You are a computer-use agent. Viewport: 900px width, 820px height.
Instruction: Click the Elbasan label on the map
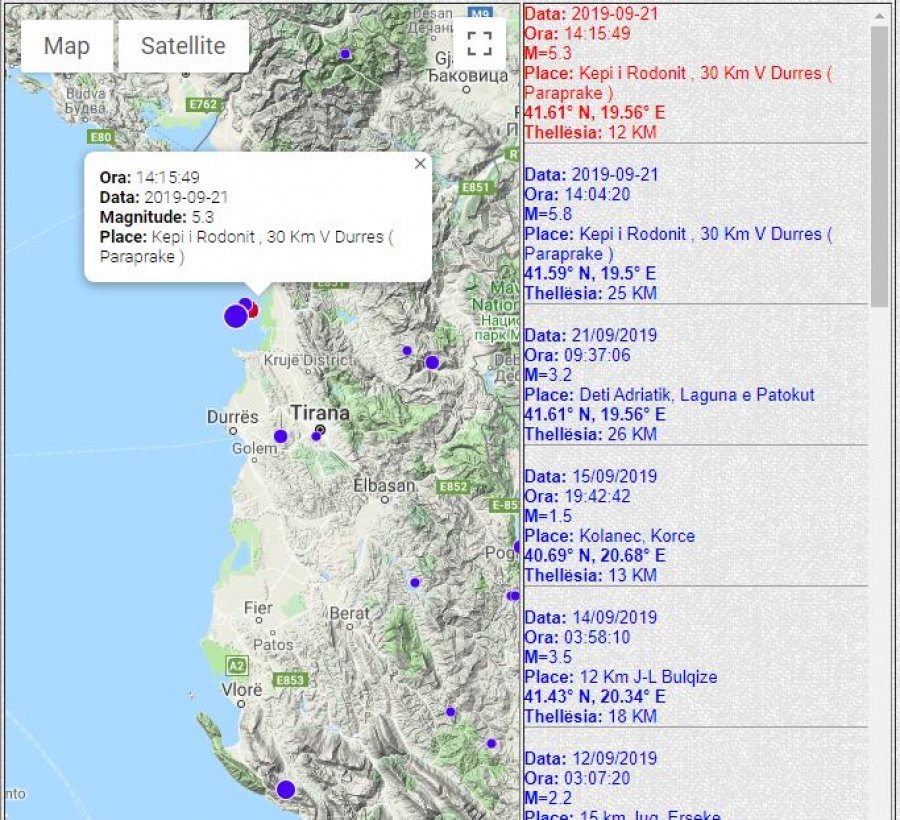click(384, 485)
